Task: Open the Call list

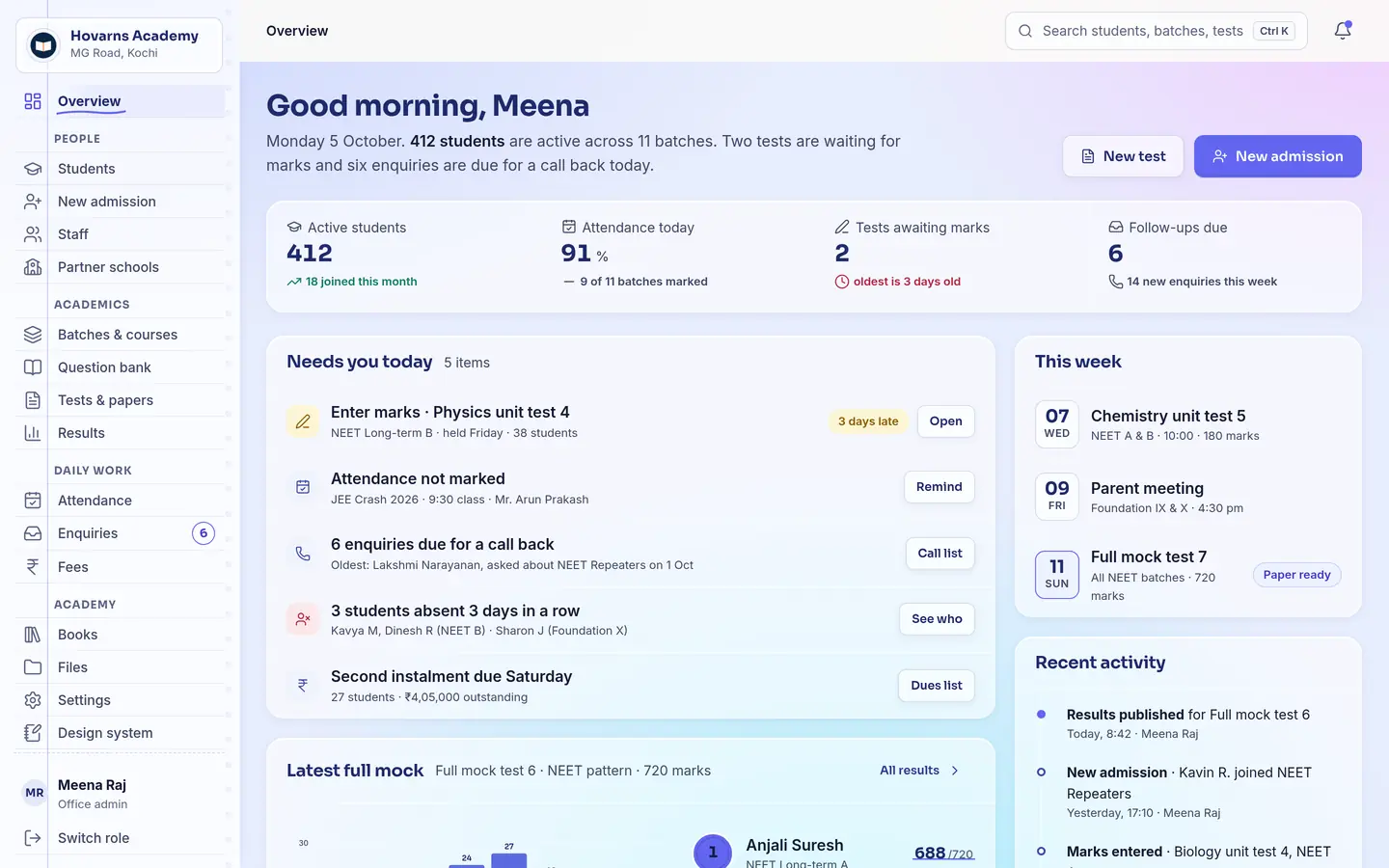Action: (x=940, y=554)
